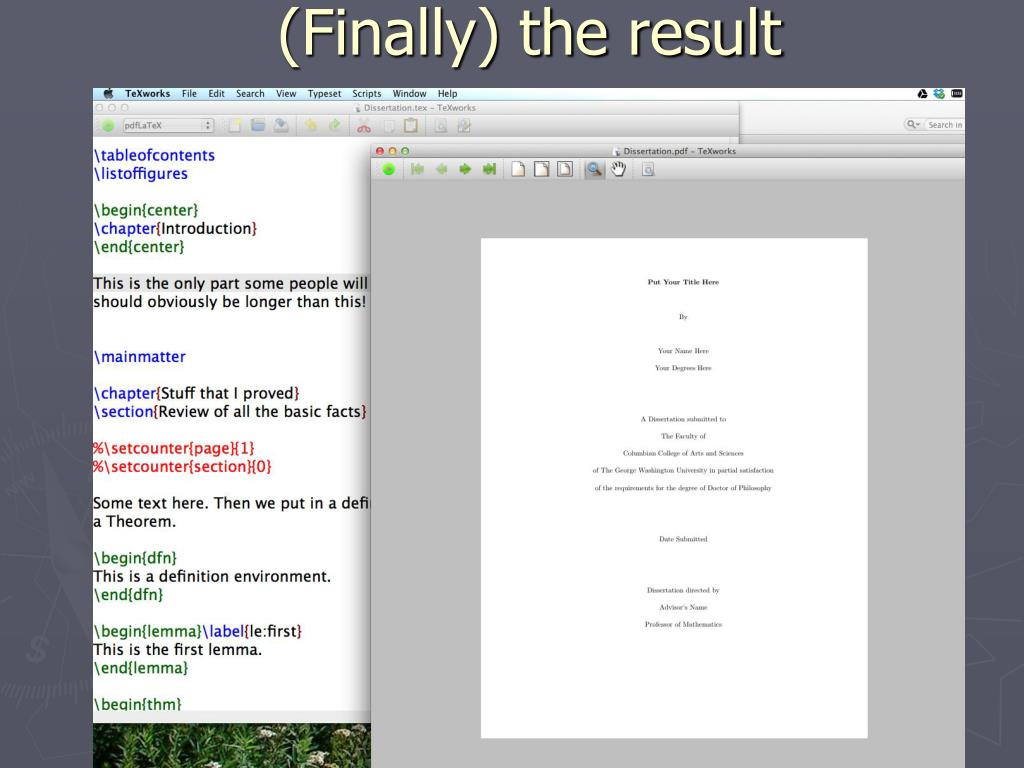Click the Undo icon in editor toolbar
1024x768 pixels.
(311, 125)
